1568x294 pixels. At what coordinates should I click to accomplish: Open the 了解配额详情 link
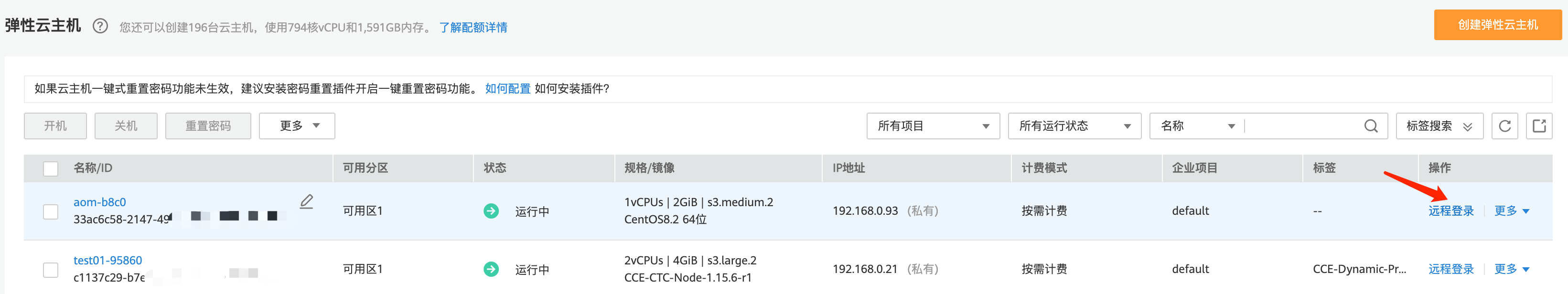[x=473, y=27]
